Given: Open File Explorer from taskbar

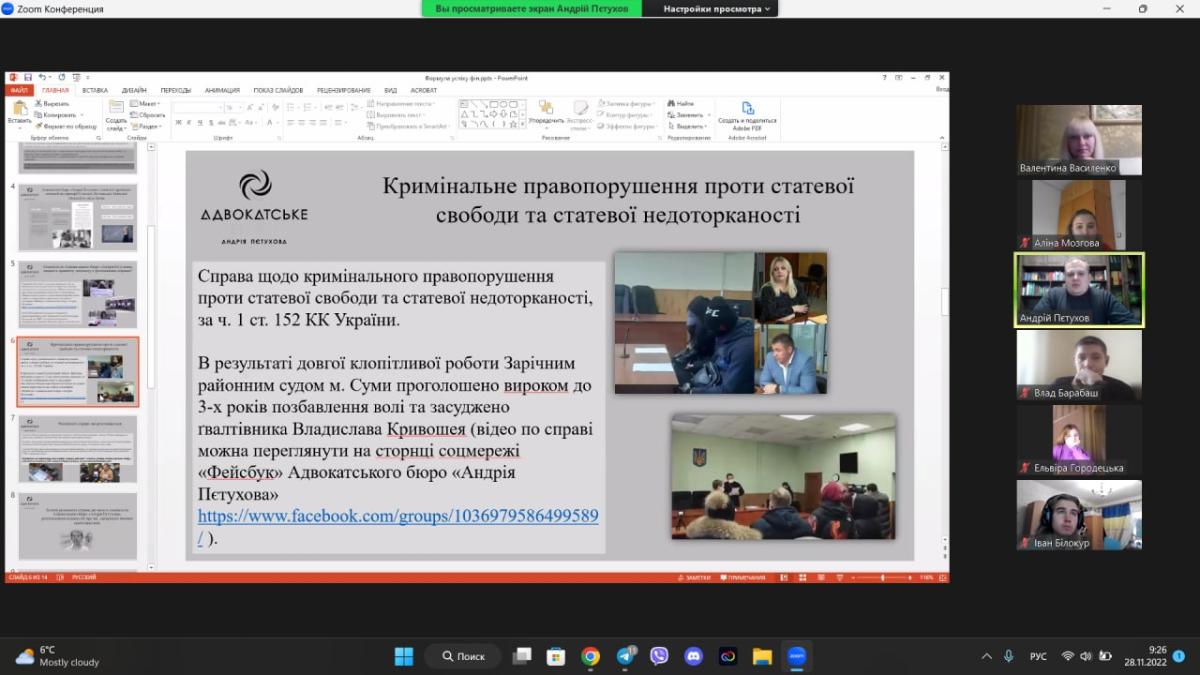Looking at the screenshot, I should pos(762,656).
